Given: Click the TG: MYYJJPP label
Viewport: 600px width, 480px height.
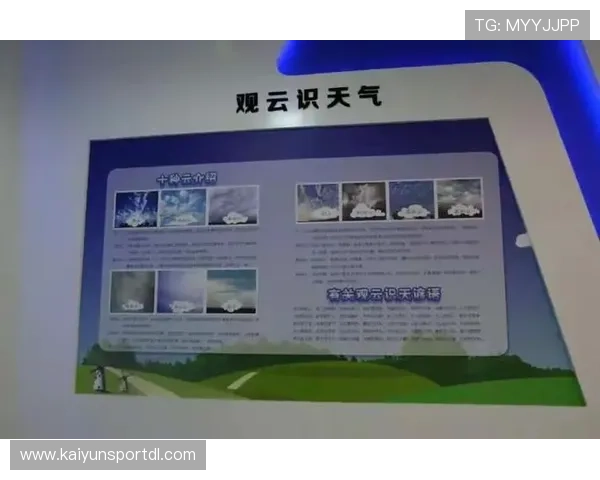Looking at the screenshot, I should [x=527, y=25].
